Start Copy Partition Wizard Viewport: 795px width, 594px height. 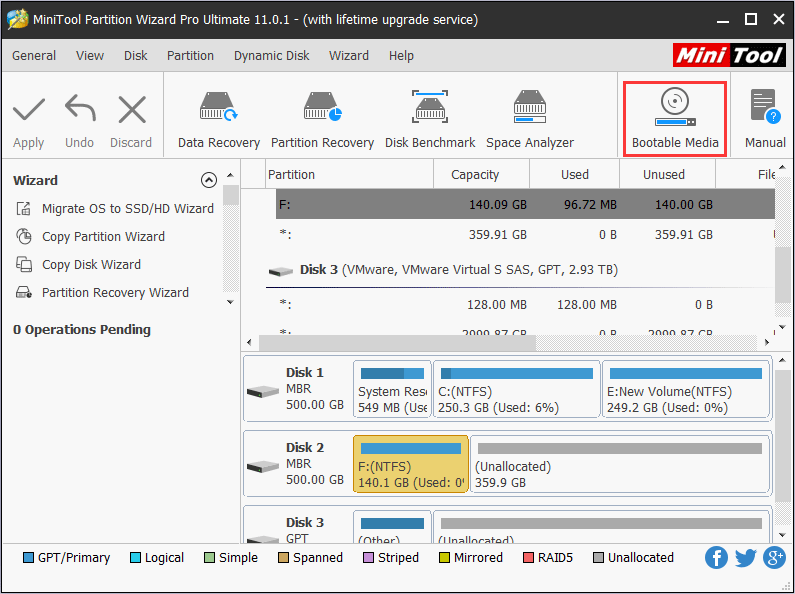pos(103,237)
